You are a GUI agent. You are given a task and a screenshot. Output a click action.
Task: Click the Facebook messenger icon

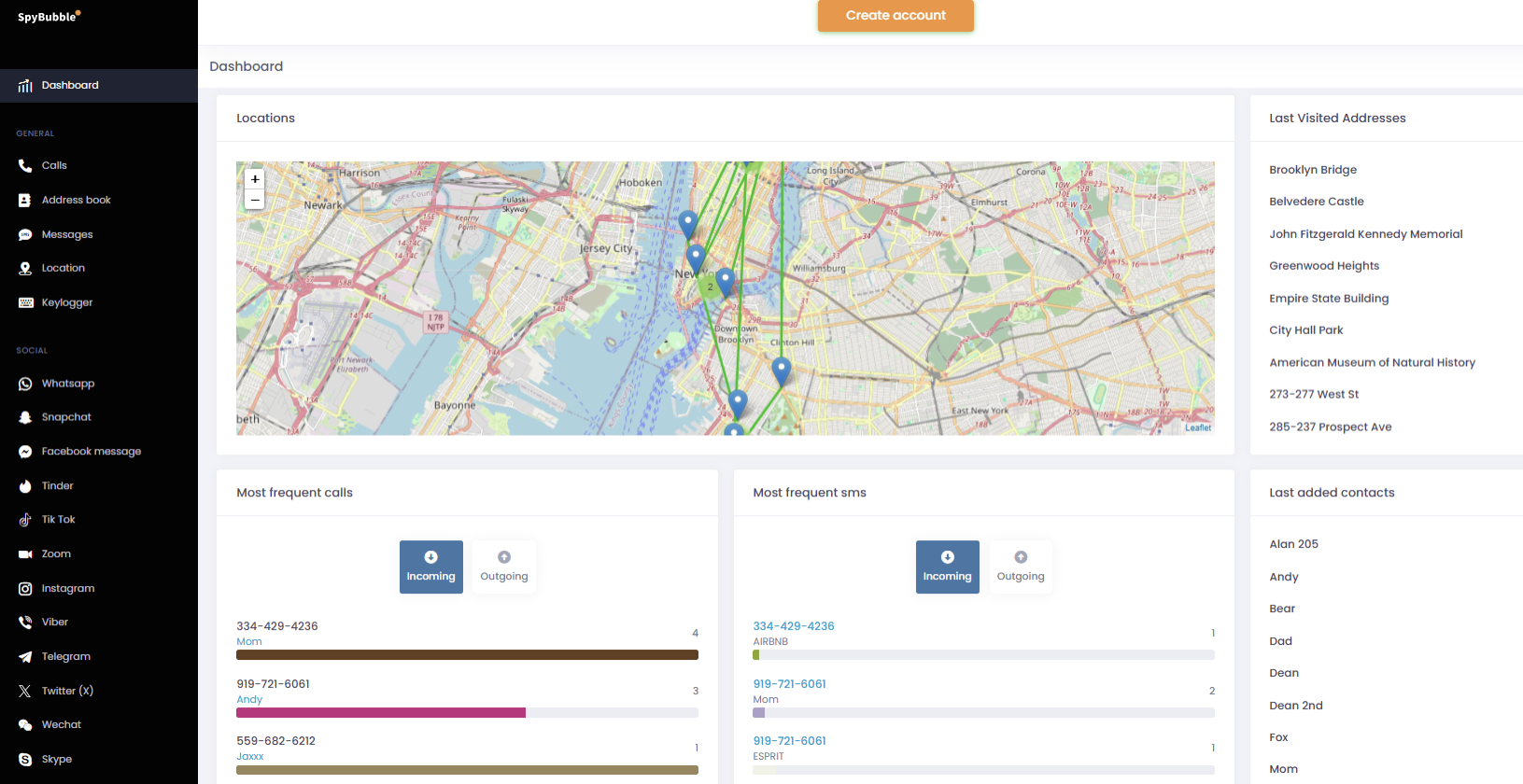pyautogui.click(x=25, y=452)
